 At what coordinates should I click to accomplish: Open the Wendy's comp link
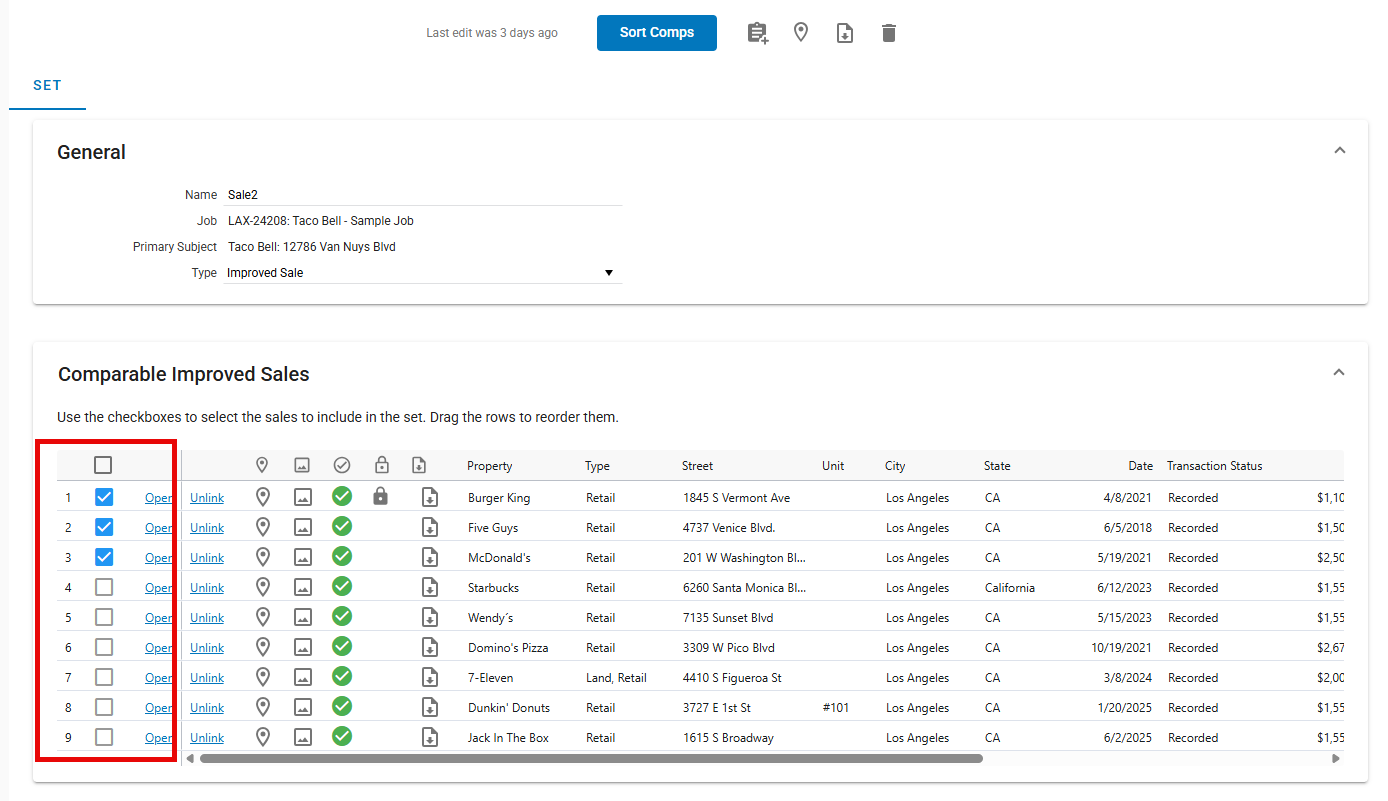click(x=158, y=618)
